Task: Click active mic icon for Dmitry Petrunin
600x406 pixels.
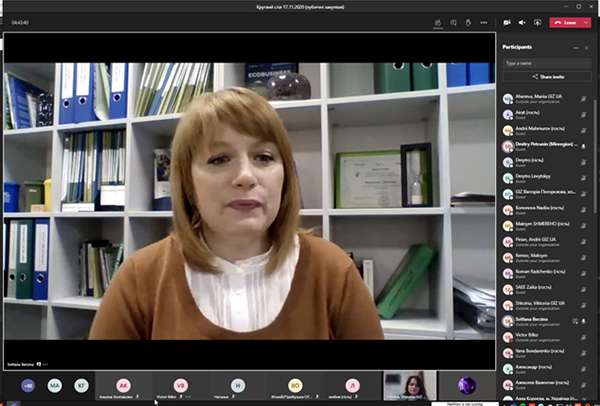Action: click(584, 146)
